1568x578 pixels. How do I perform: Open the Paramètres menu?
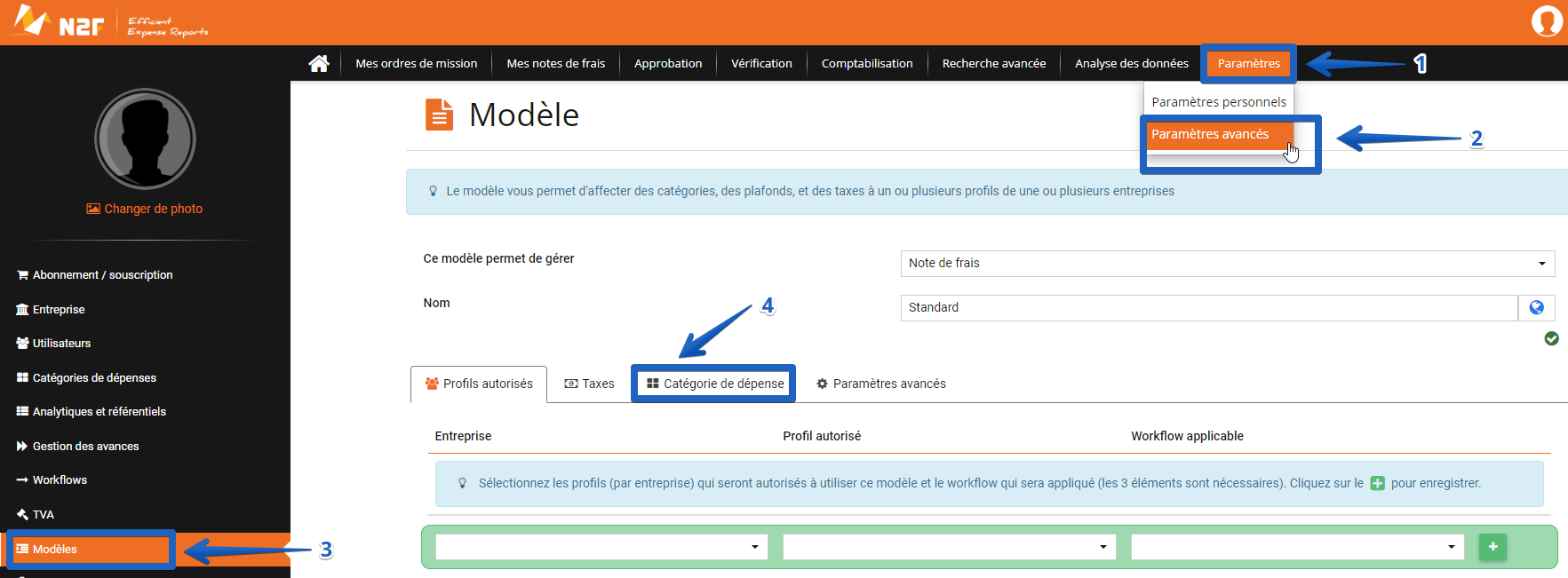(1248, 63)
